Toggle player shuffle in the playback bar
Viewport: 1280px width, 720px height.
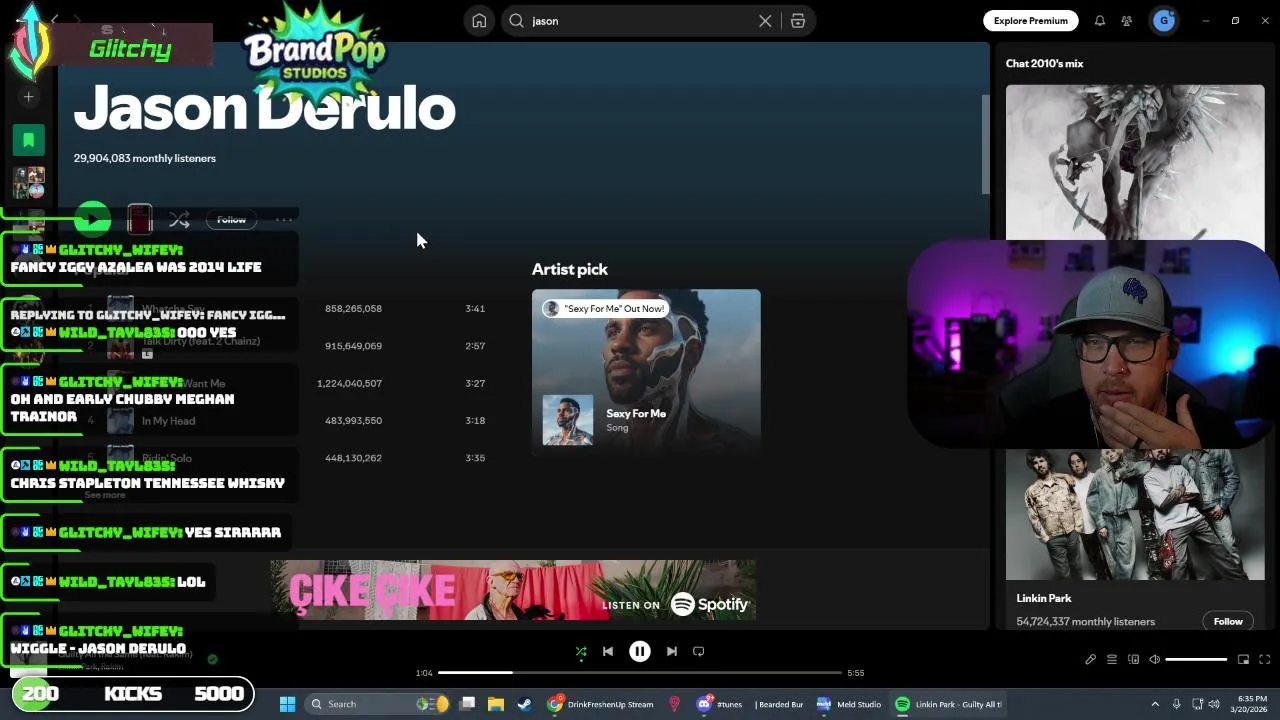(581, 652)
